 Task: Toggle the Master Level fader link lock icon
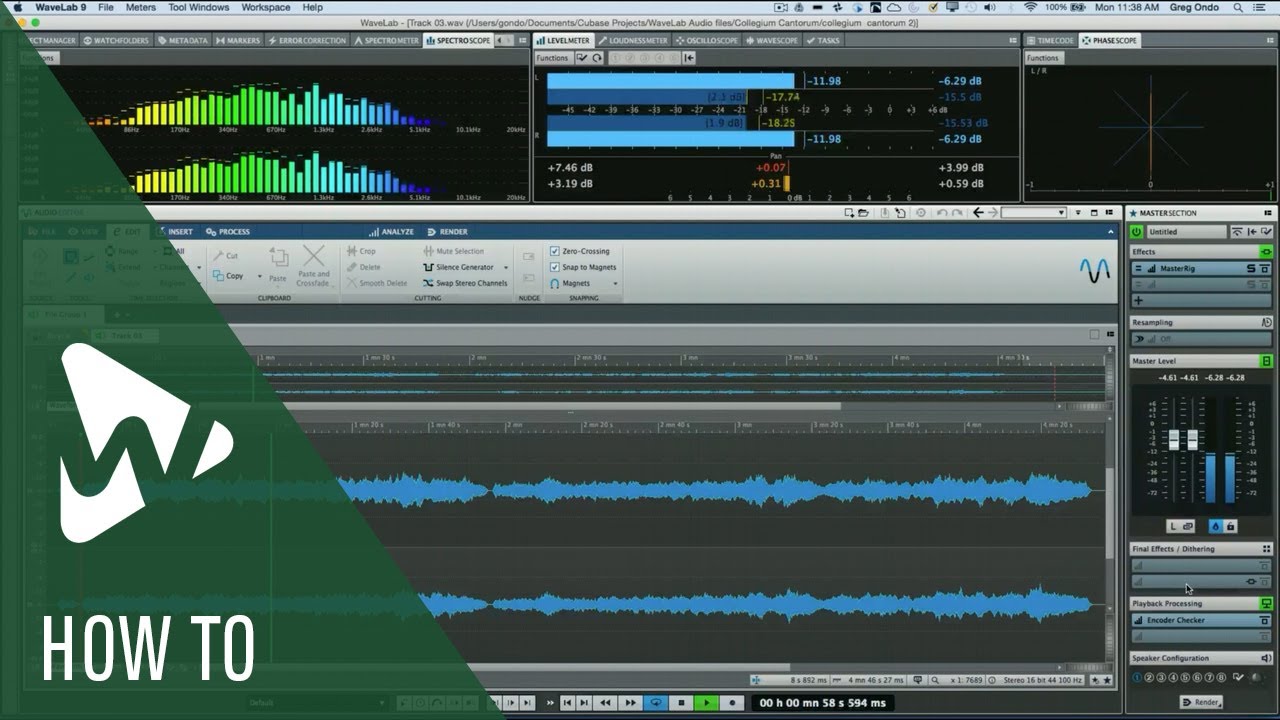tap(1231, 526)
